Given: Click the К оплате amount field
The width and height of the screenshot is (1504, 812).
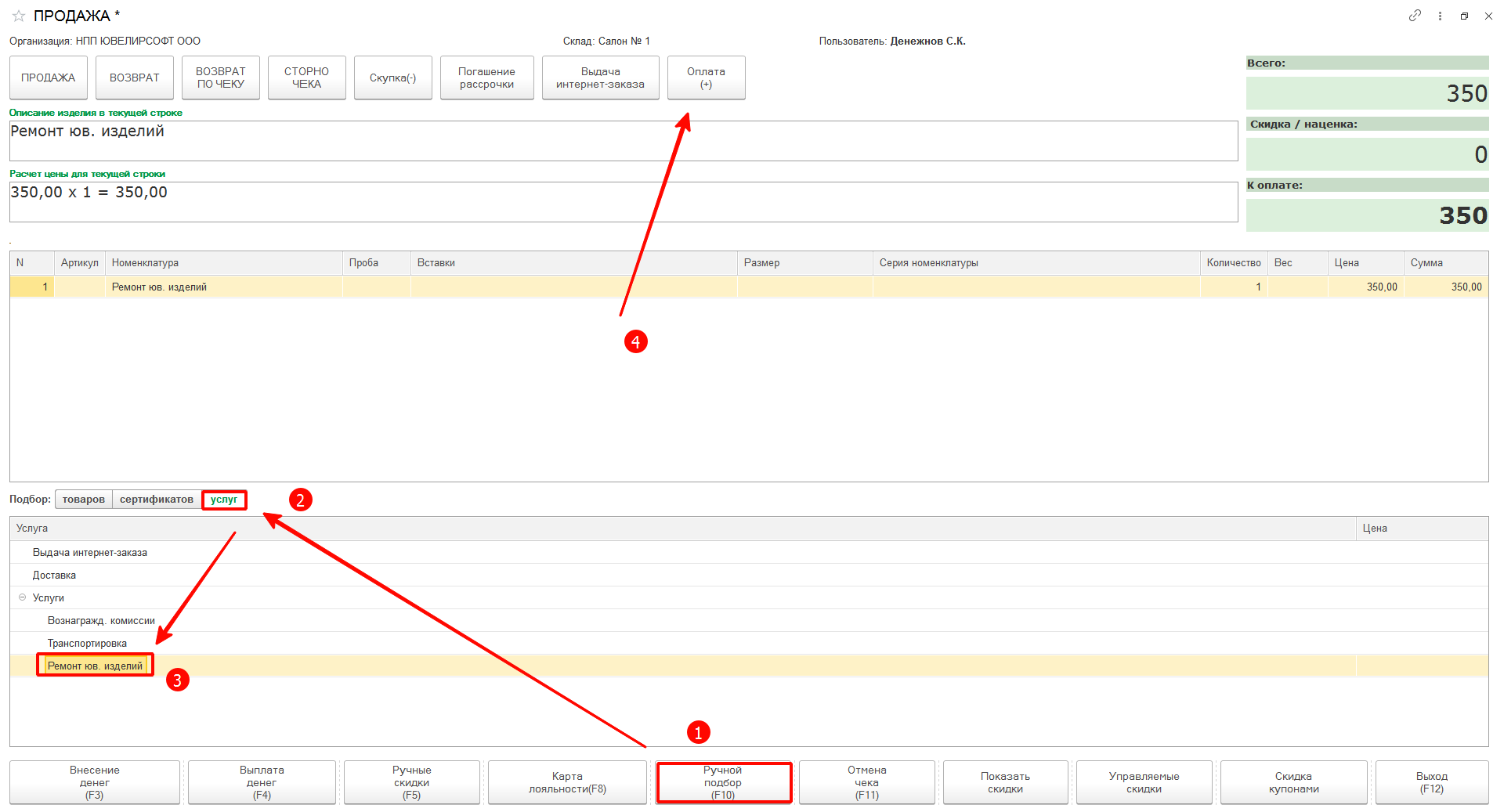Looking at the screenshot, I should pos(1368,215).
